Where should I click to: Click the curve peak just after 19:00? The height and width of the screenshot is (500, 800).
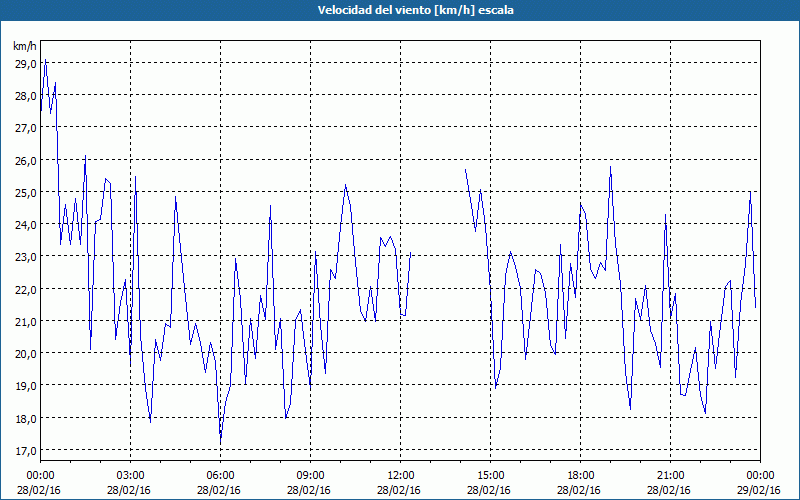tap(610, 166)
